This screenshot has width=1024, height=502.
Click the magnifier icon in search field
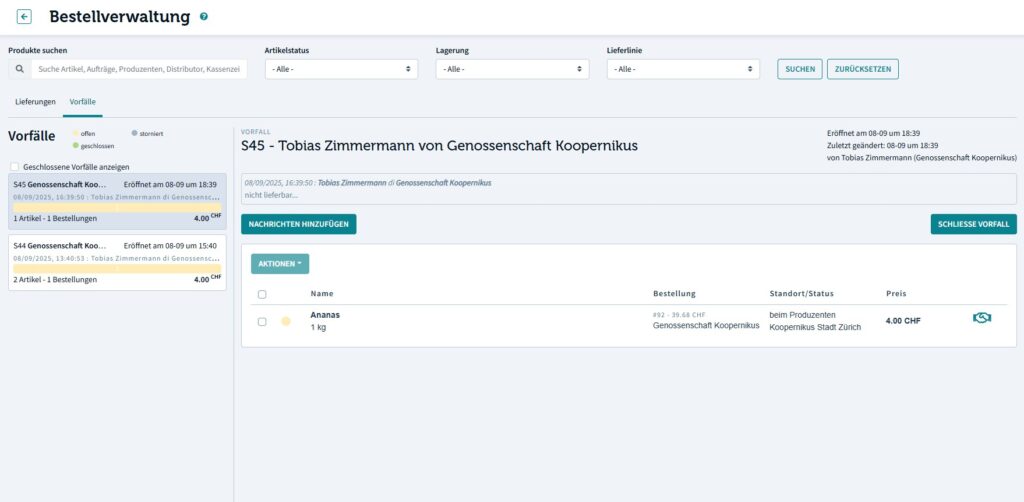pyautogui.click(x=20, y=69)
